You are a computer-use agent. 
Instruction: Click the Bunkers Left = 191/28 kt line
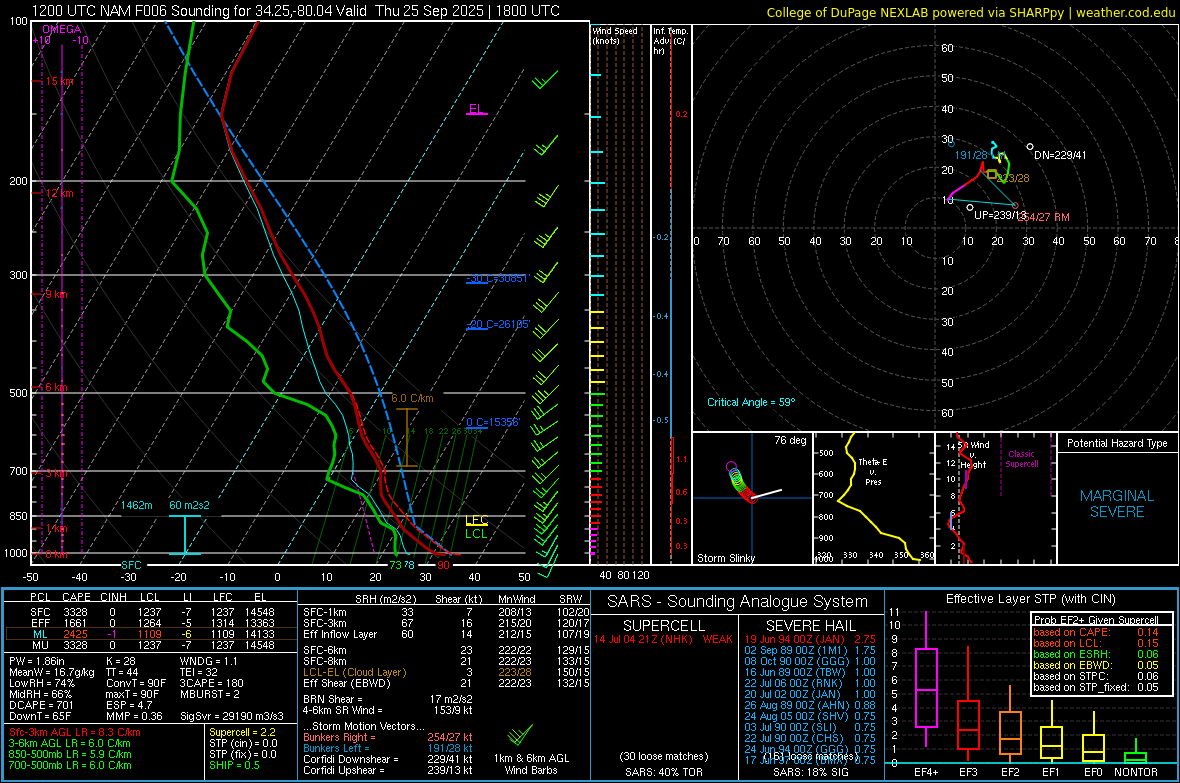(x=388, y=748)
